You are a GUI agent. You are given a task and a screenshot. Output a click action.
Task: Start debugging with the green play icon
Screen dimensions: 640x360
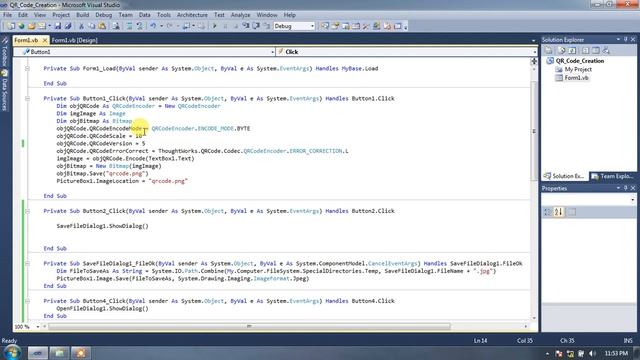coord(215,26)
